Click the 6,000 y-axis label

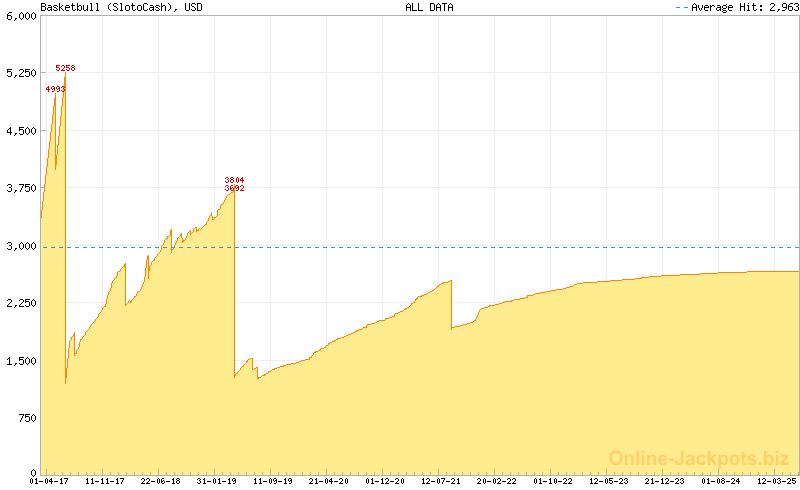coord(20,16)
